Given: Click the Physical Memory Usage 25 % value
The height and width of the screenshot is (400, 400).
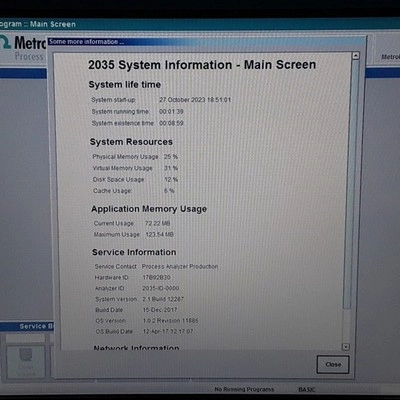Looking at the screenshot, I should [171, 156].
